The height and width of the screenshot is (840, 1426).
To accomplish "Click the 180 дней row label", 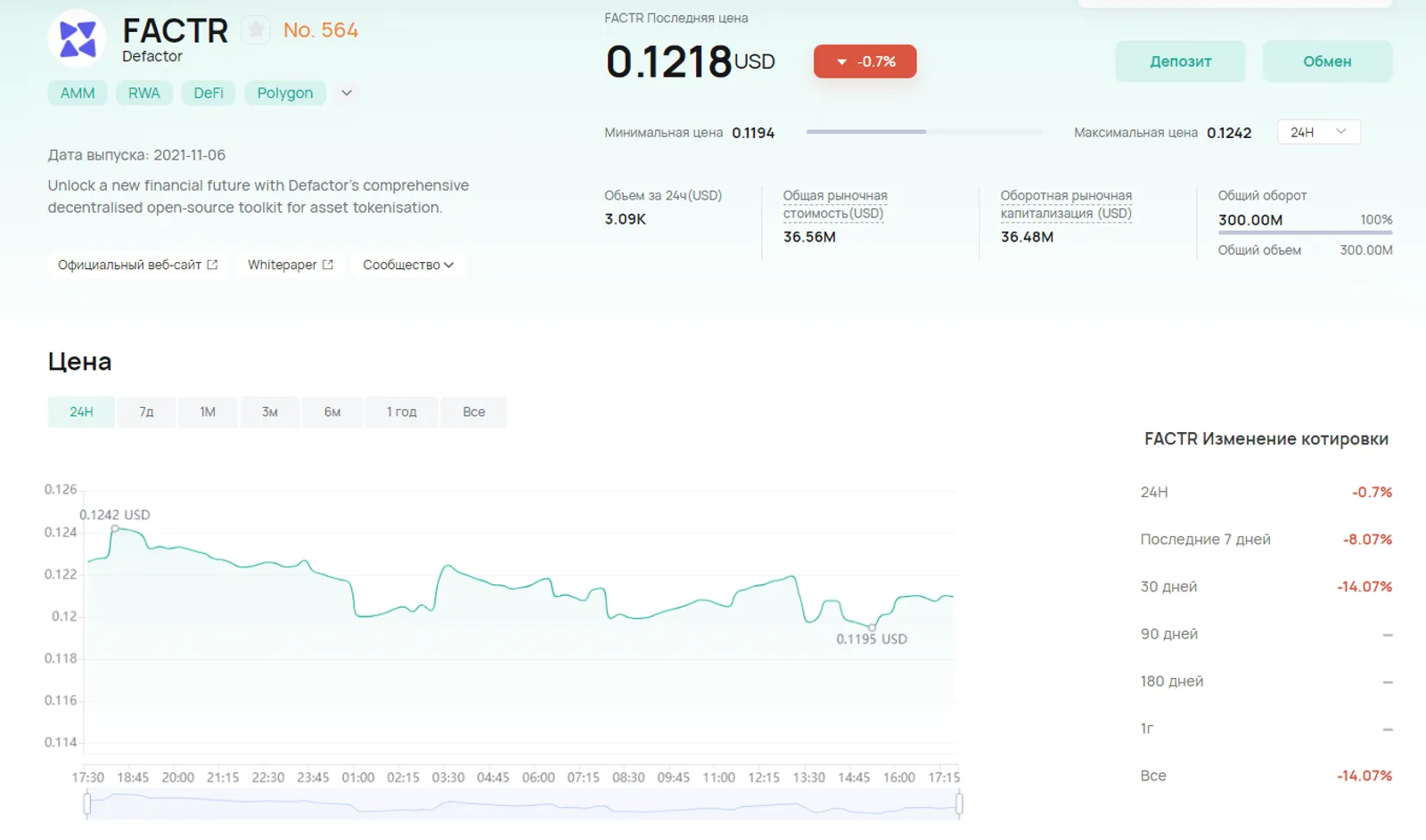I will coord(1172,681).
